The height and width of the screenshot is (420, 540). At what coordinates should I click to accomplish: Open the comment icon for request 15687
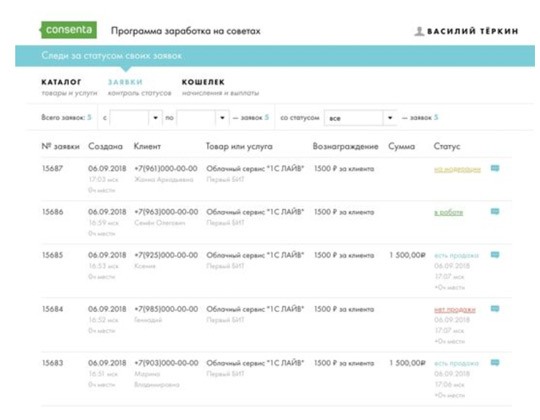point(495,168)
